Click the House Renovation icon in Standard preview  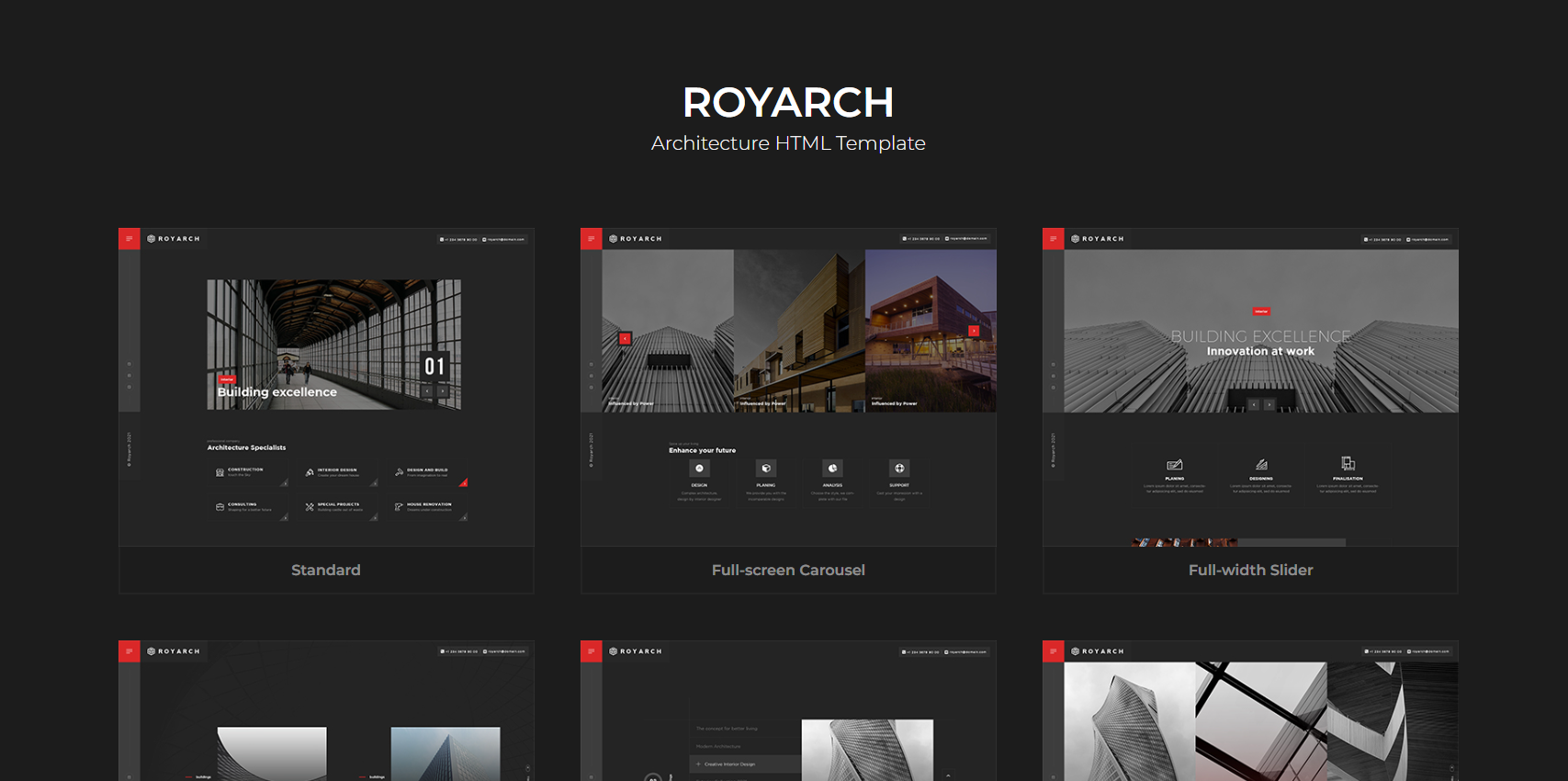(399, 506)
